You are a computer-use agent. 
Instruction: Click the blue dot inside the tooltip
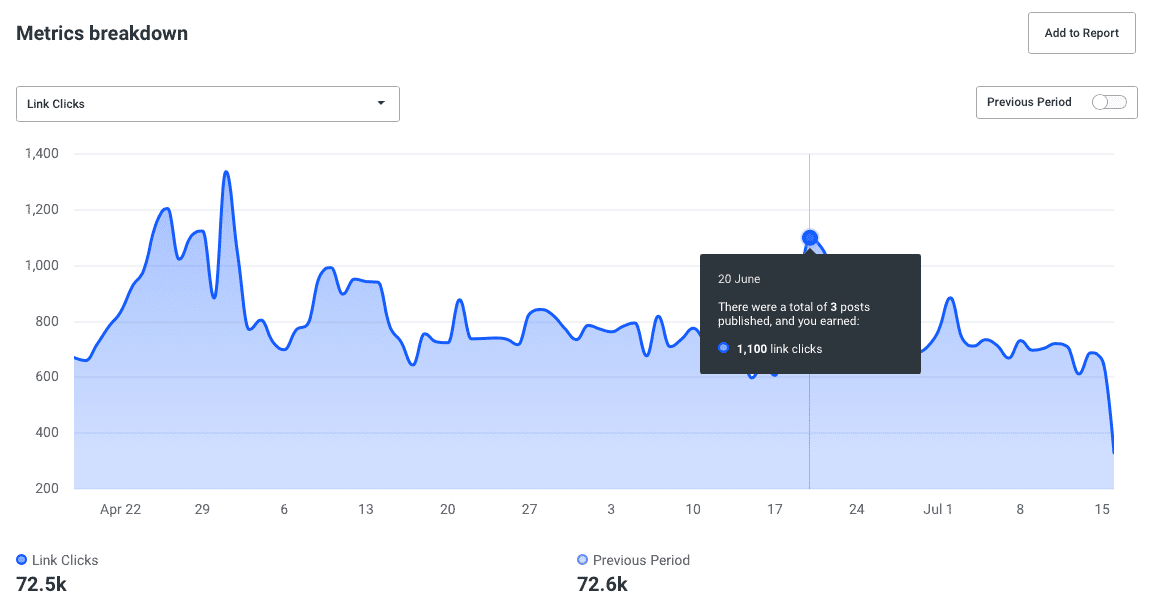tap(723, 348)
